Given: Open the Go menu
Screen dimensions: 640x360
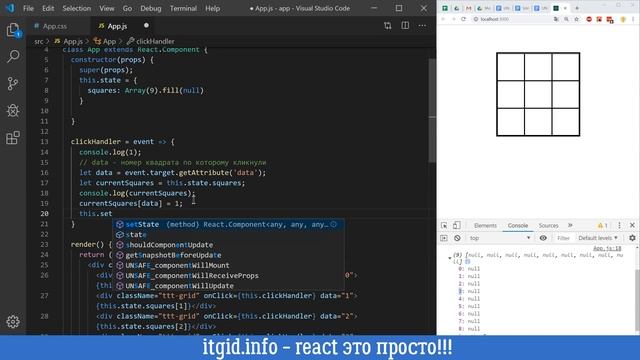Looking at the screenshot, I should point(127,8).
